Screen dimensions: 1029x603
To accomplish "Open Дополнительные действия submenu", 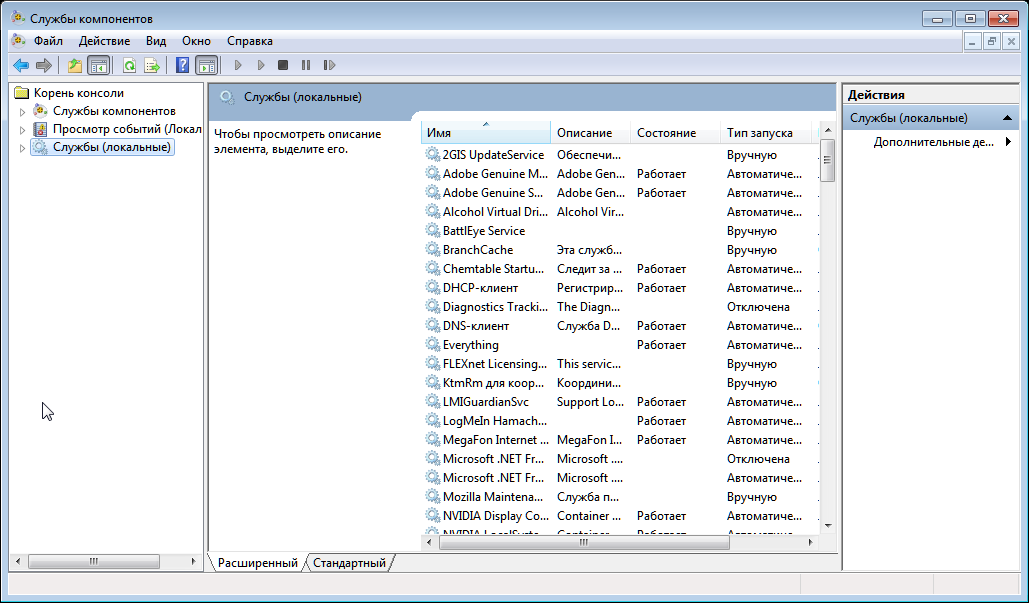I will [x=933, y=142].
